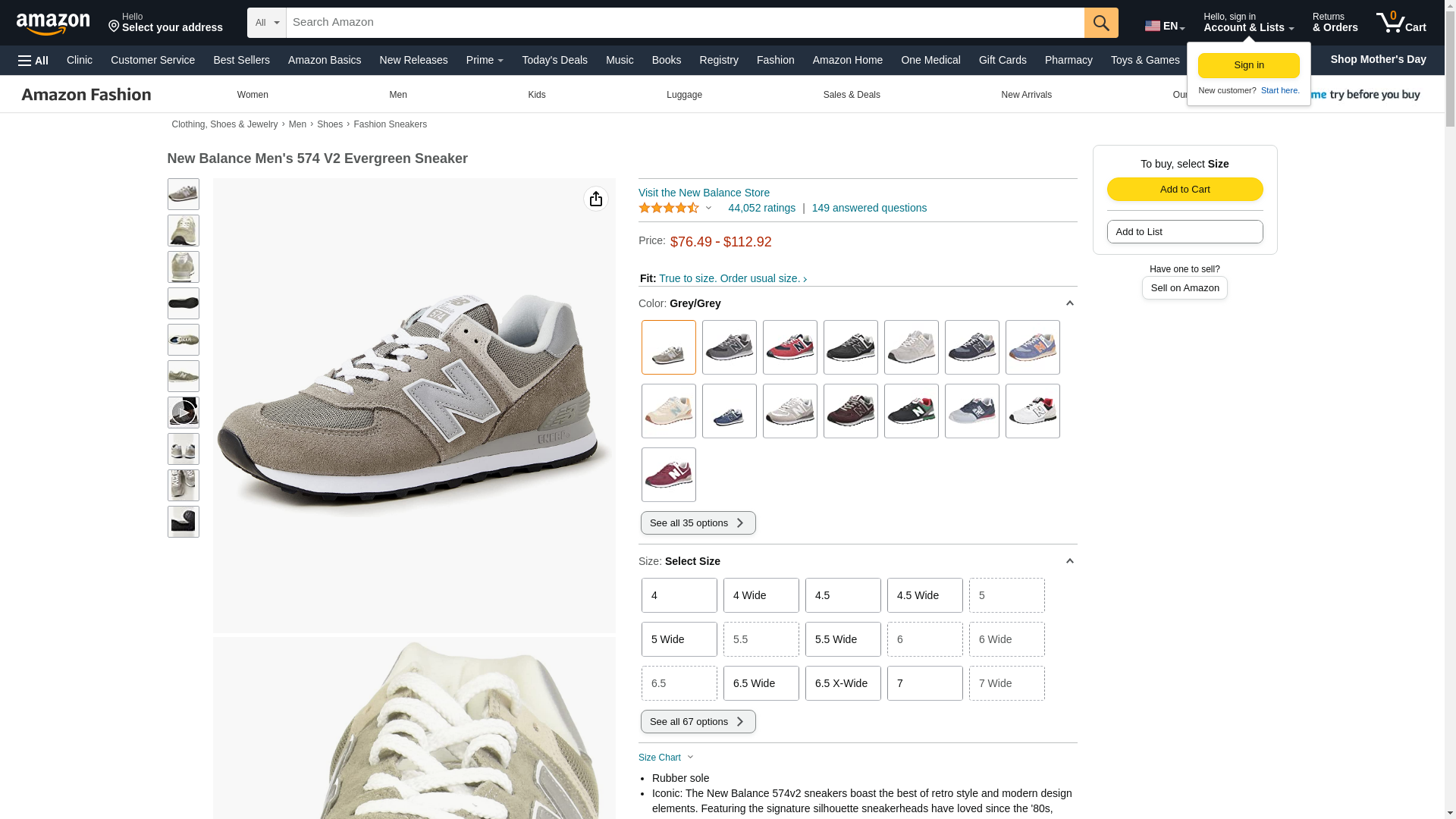Open the All hamburger menu
The width and height of the screenshot is (1456, 819).
(x=33, y=61)
